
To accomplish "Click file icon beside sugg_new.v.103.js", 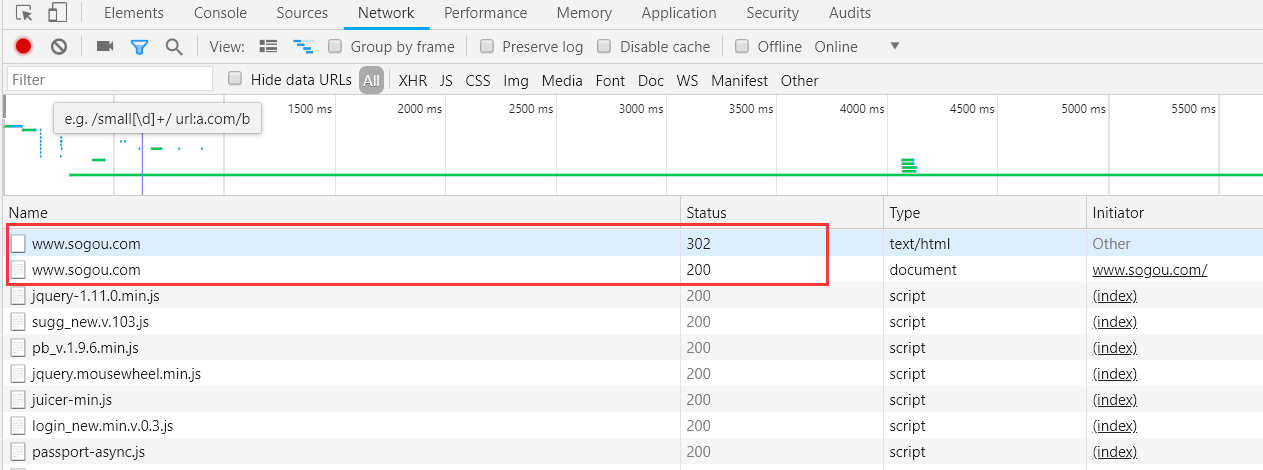I will click(x=18, y=321).
